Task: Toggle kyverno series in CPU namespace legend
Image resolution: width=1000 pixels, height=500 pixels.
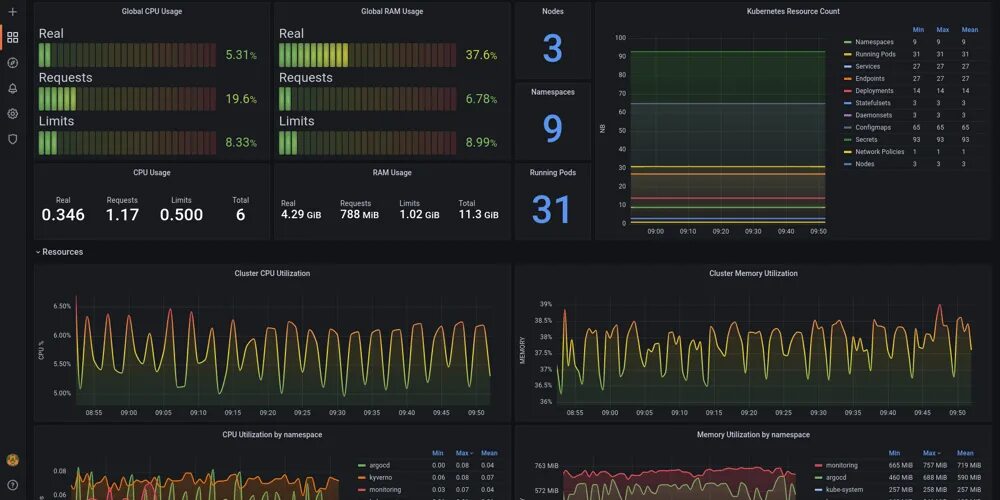Action: point(381,478)
